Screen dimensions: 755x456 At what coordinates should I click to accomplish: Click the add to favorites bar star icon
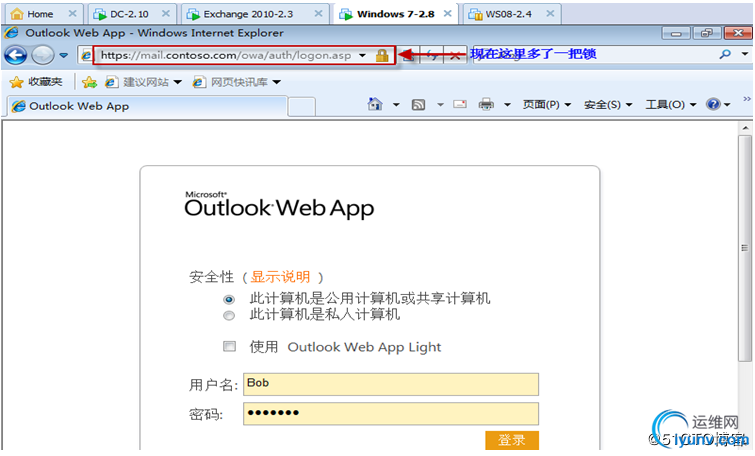click(x=89, y=82)
